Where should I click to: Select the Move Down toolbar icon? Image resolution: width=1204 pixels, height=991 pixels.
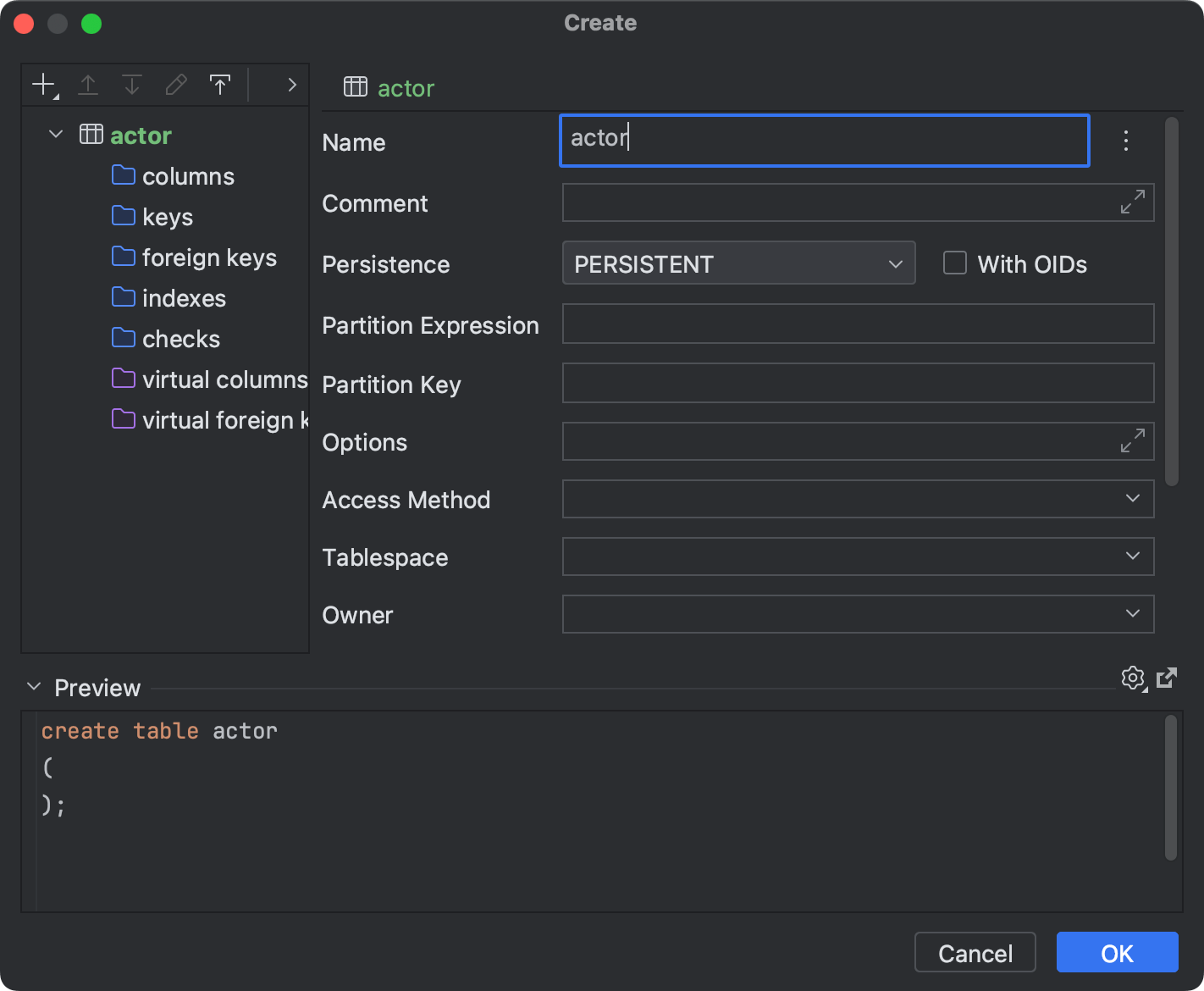point(131,84)
